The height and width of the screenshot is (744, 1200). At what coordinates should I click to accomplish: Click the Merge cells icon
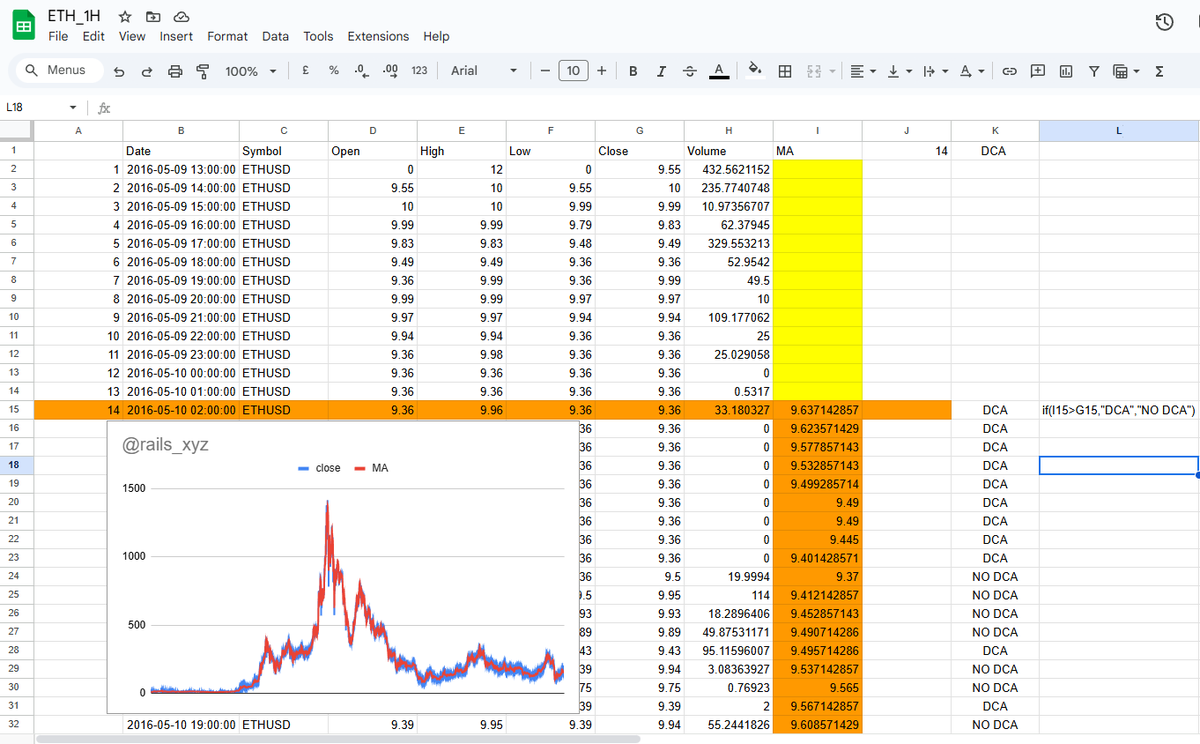click(813, 71)
